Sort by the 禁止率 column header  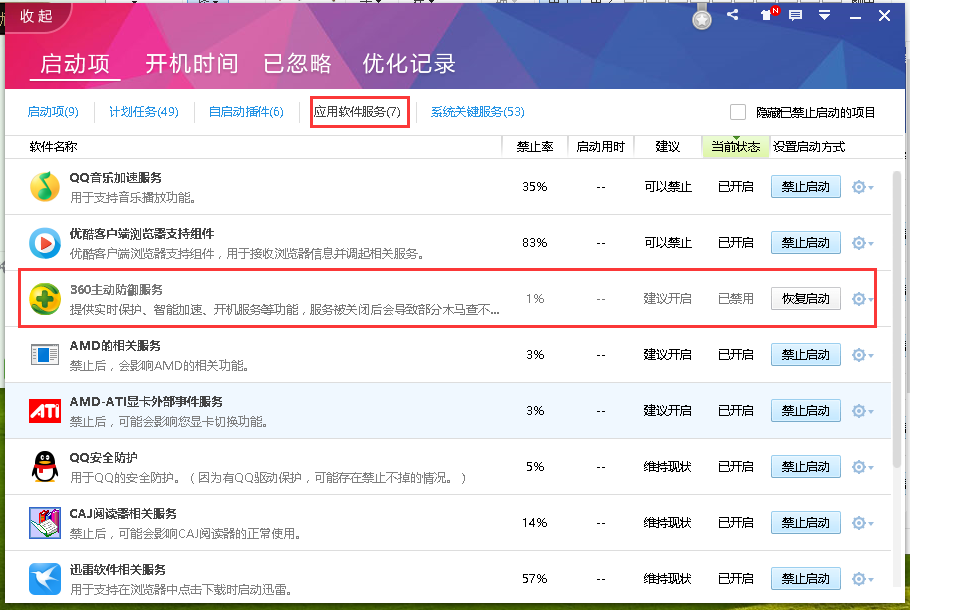pyautogui.click(x=535, y=147)
